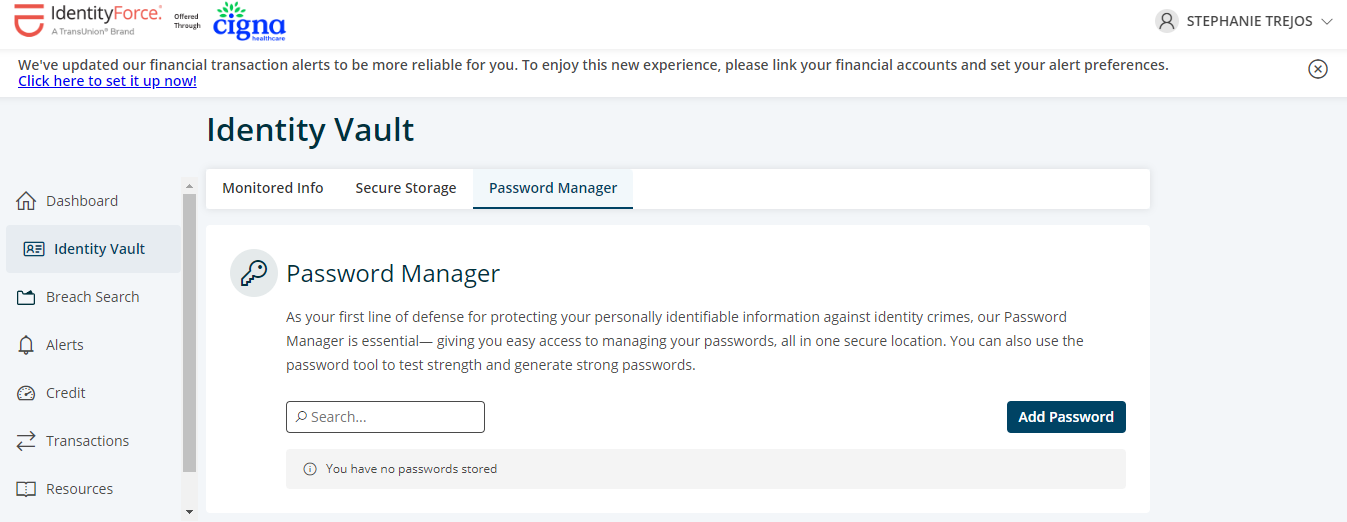
Task: Click the Credit gauge icon
Action: pyautogui.click(x=27, y=393)
